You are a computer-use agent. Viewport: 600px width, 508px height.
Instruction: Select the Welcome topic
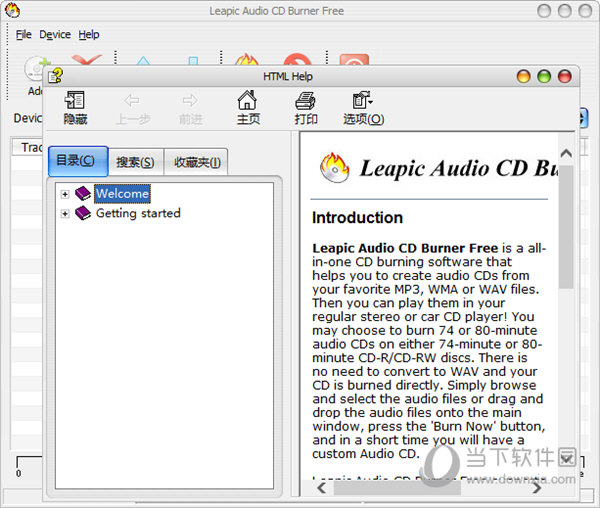pos(122,194)
